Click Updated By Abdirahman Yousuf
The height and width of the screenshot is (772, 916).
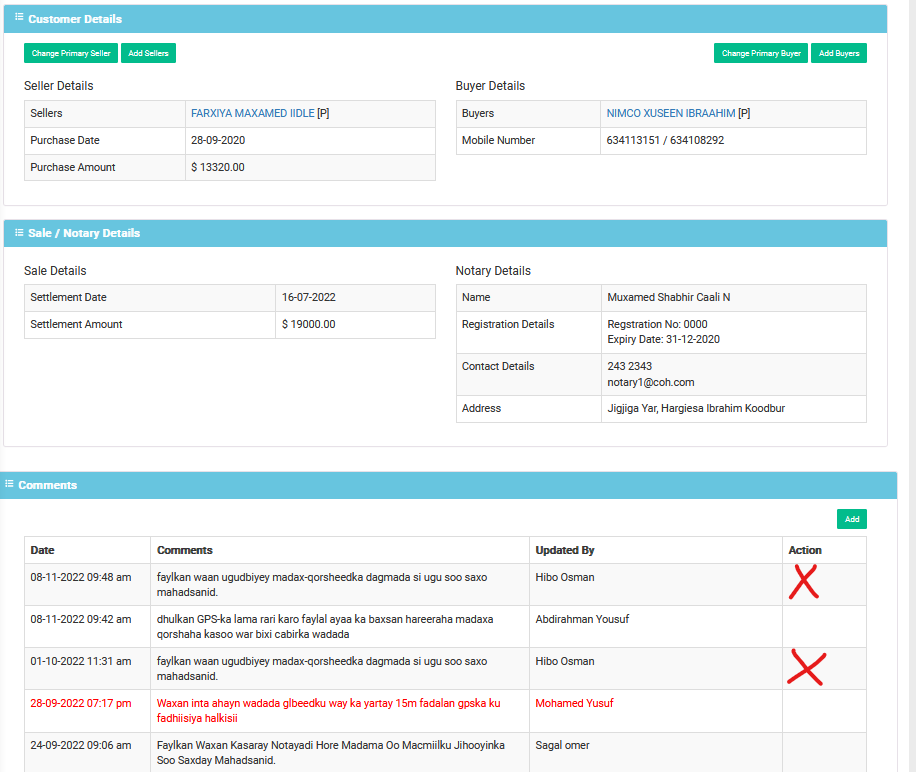(582, 619)
